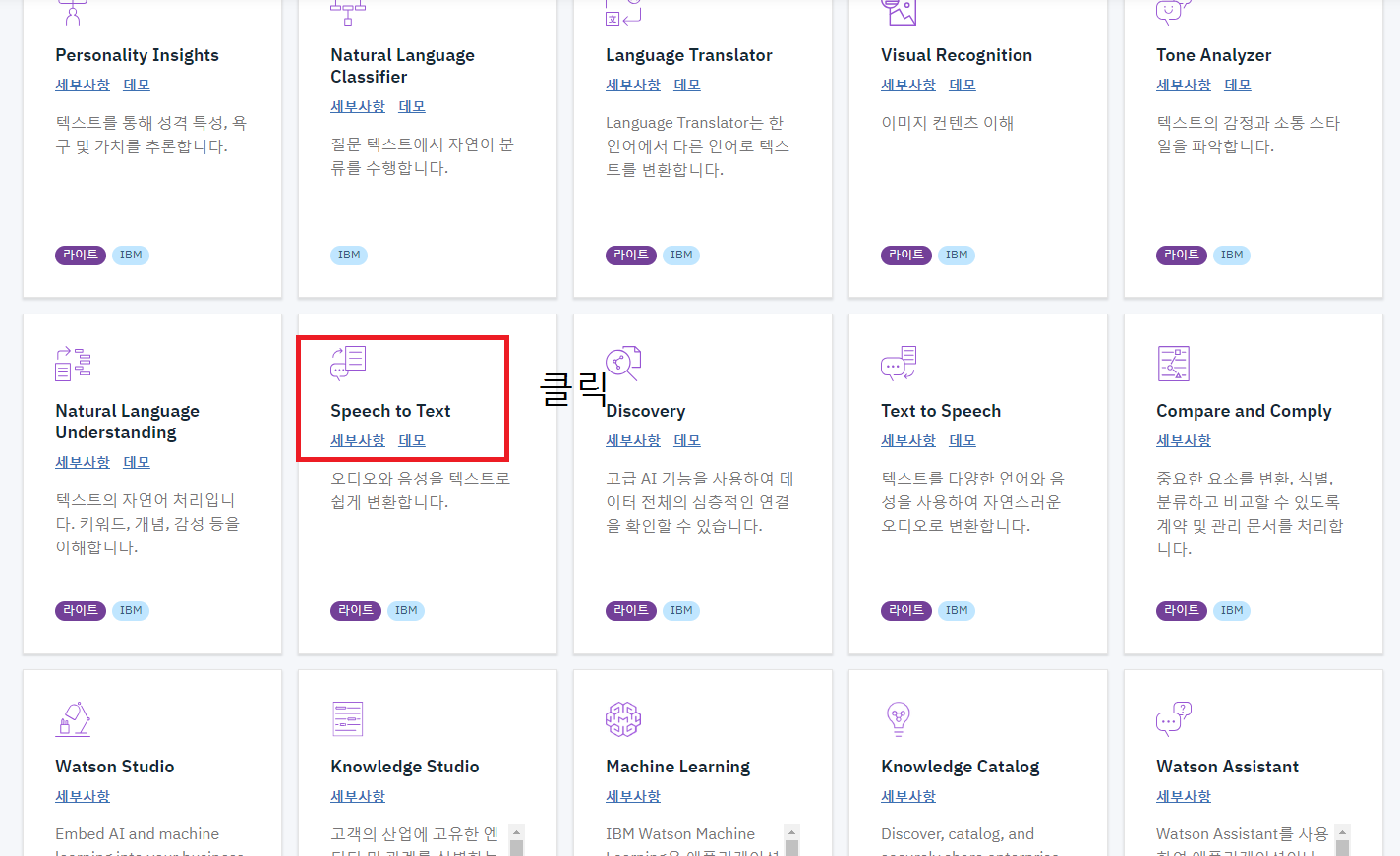Screen dimensions: 1400x856
Task: Open 데모 link for Visual Recognition
Action: [962, 86]
